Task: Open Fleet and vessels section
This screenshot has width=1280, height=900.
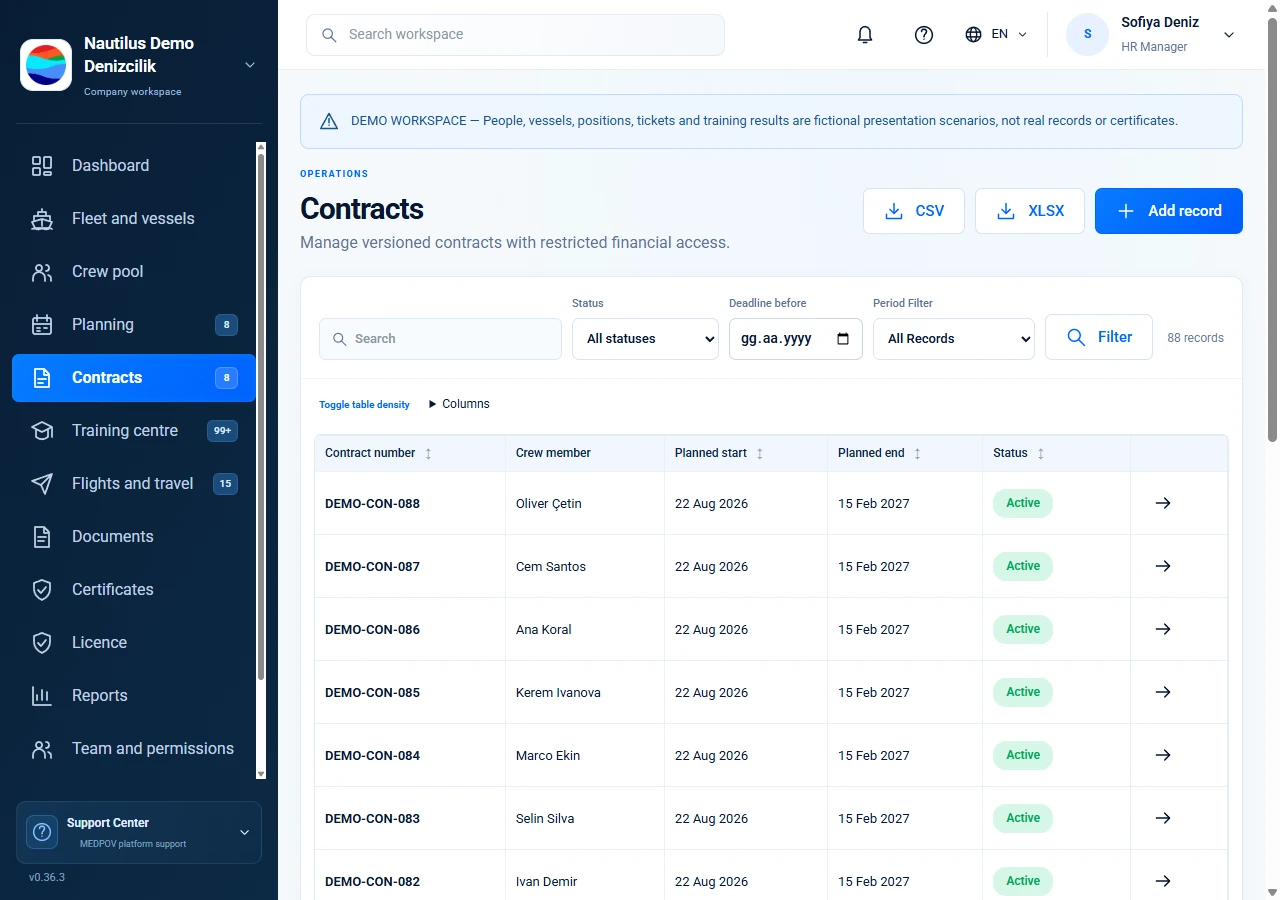Action: [x=134, y=219]
